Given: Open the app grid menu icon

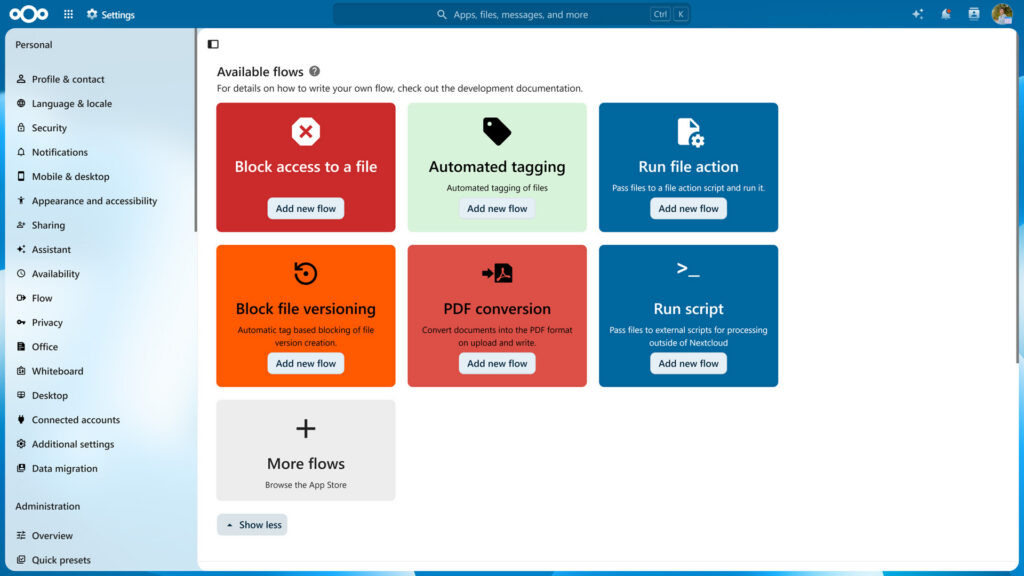Looking at the screenshot, I should point(69,14).
